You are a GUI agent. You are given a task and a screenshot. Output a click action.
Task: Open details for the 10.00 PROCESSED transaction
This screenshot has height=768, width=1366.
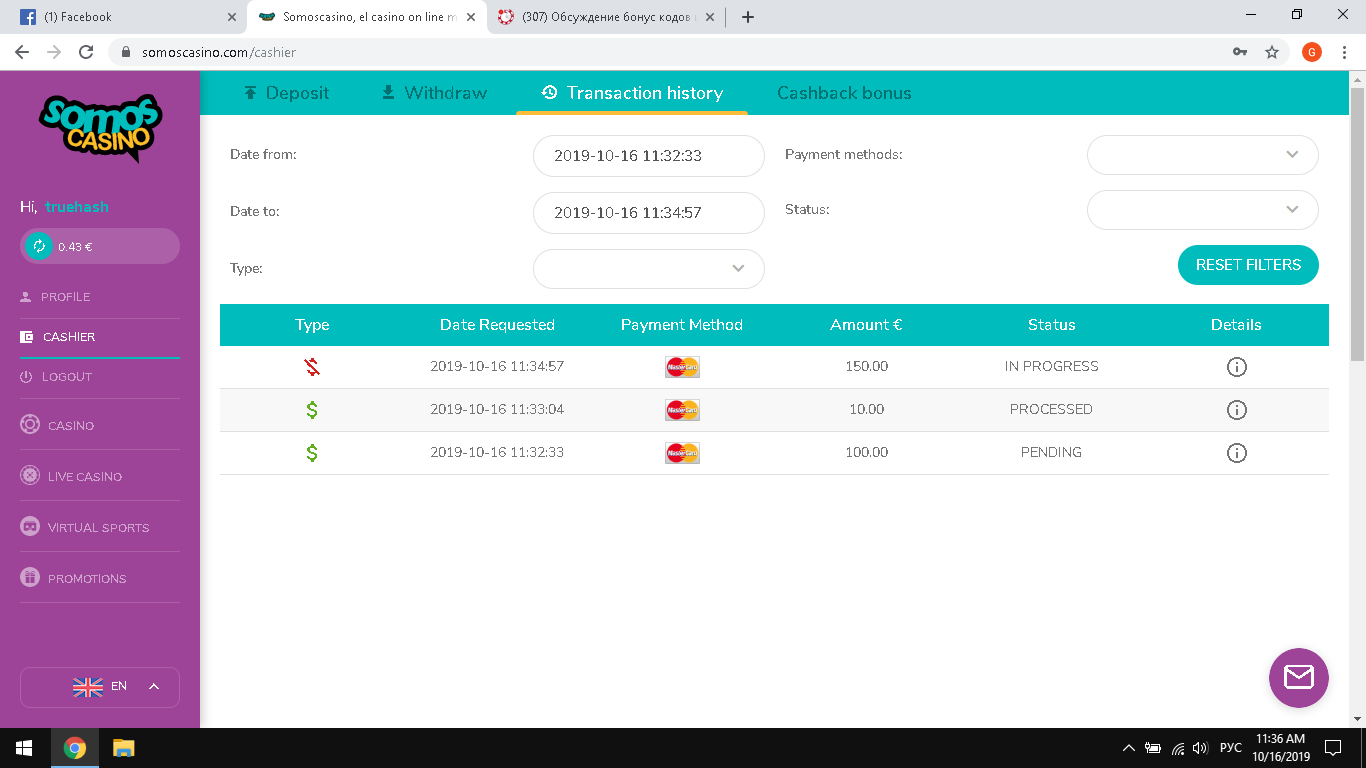pos(1236,410)
